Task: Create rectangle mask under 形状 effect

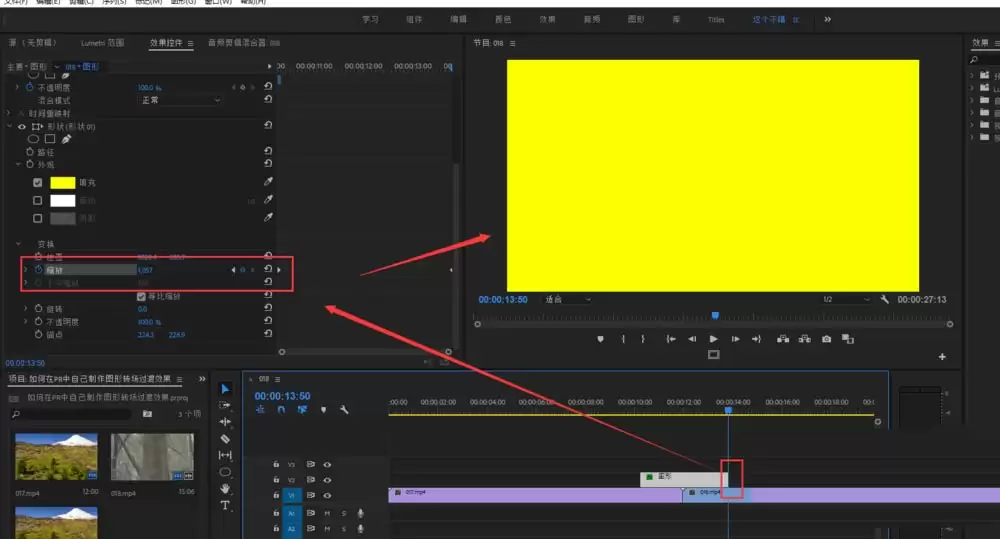Action: (x=50, y=138)
